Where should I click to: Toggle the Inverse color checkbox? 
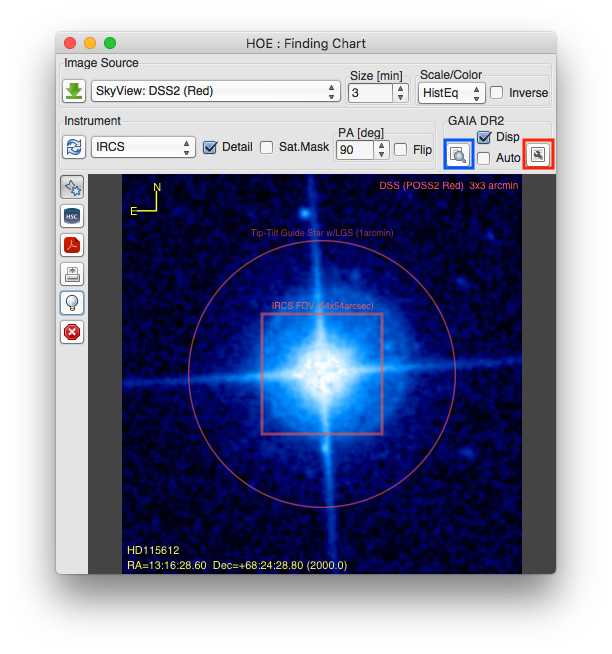coord(497,93)
